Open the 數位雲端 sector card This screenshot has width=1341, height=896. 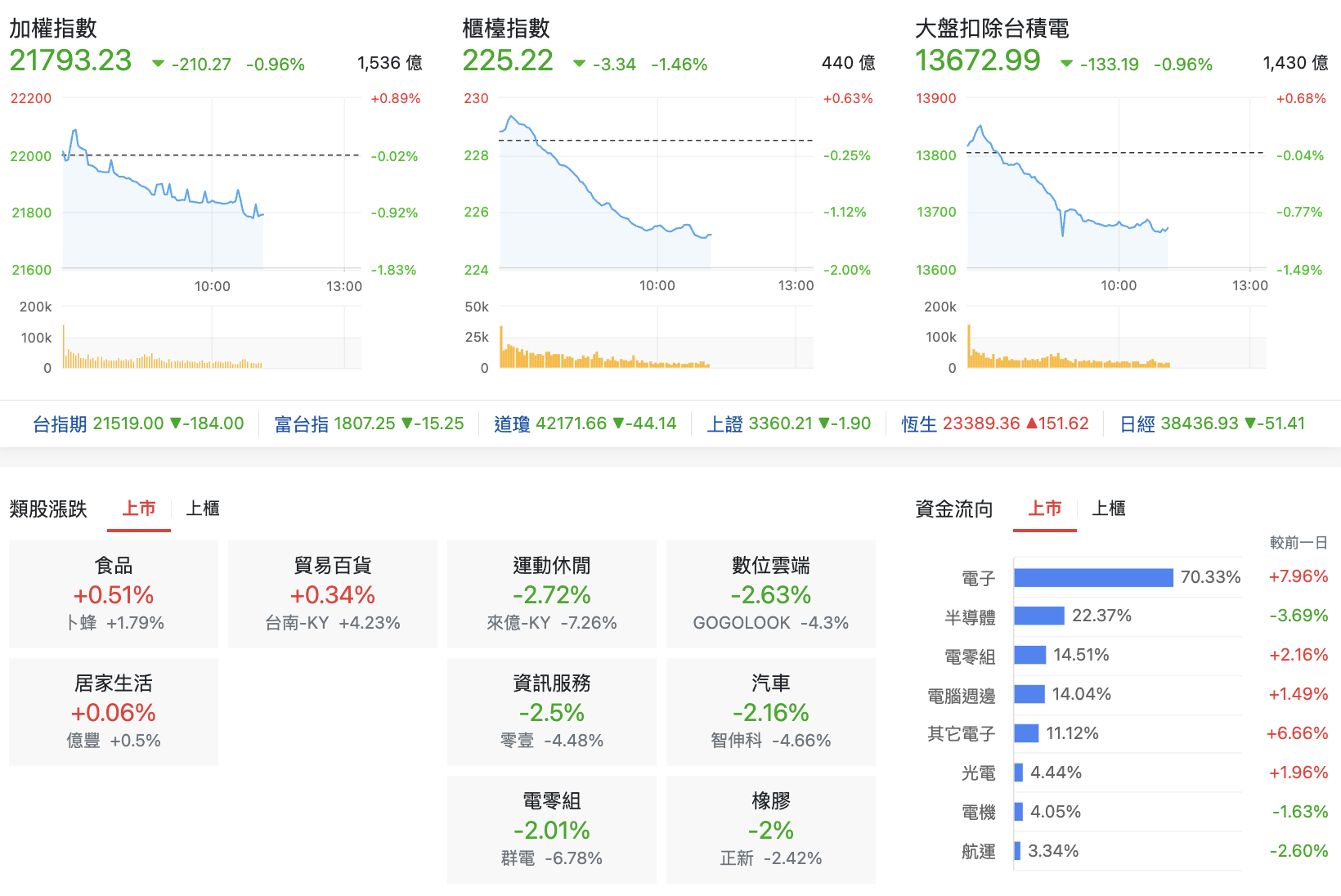click(771, 594)
